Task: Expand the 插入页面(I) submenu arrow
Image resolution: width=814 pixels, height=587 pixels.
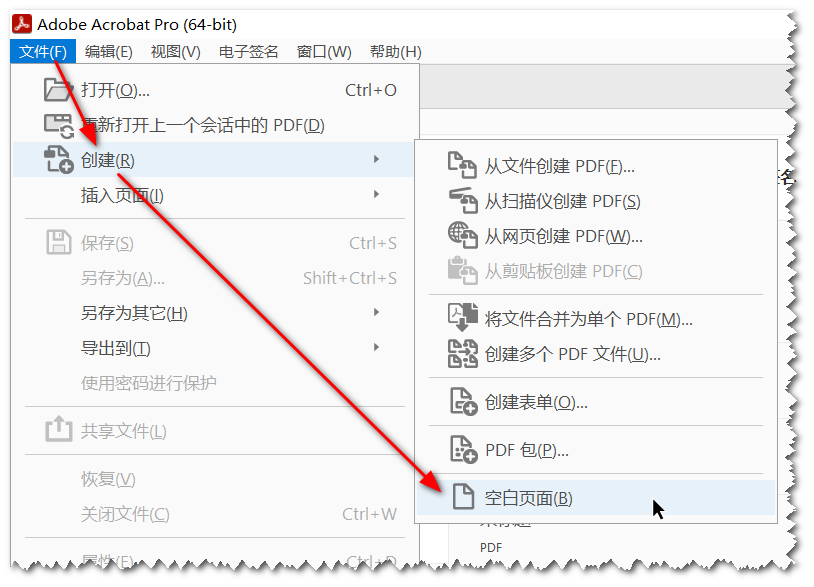Action: 376,194
